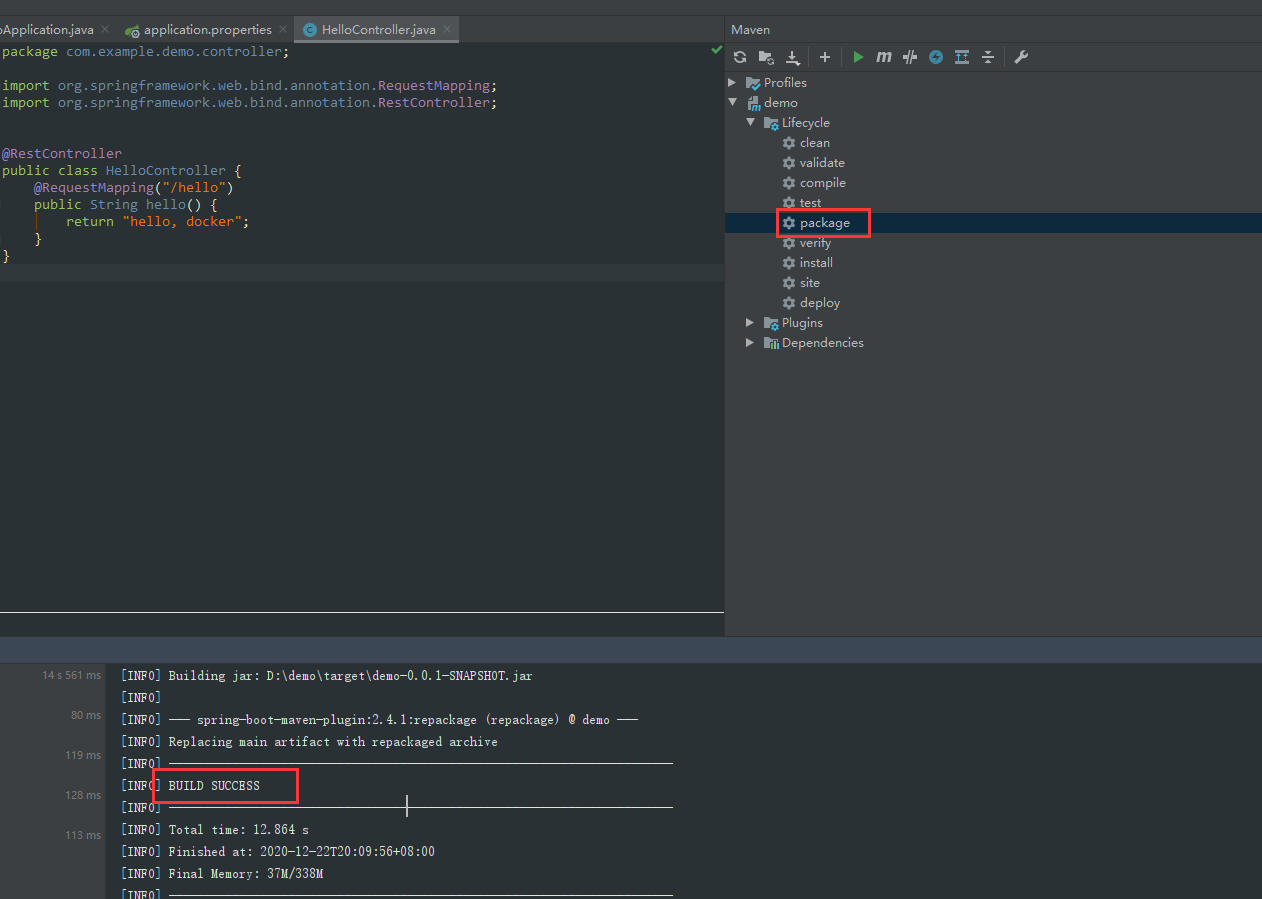1262x899 pixels.
Task: Click BUILD SUCCESS in console output
Action: click(214, 786)
